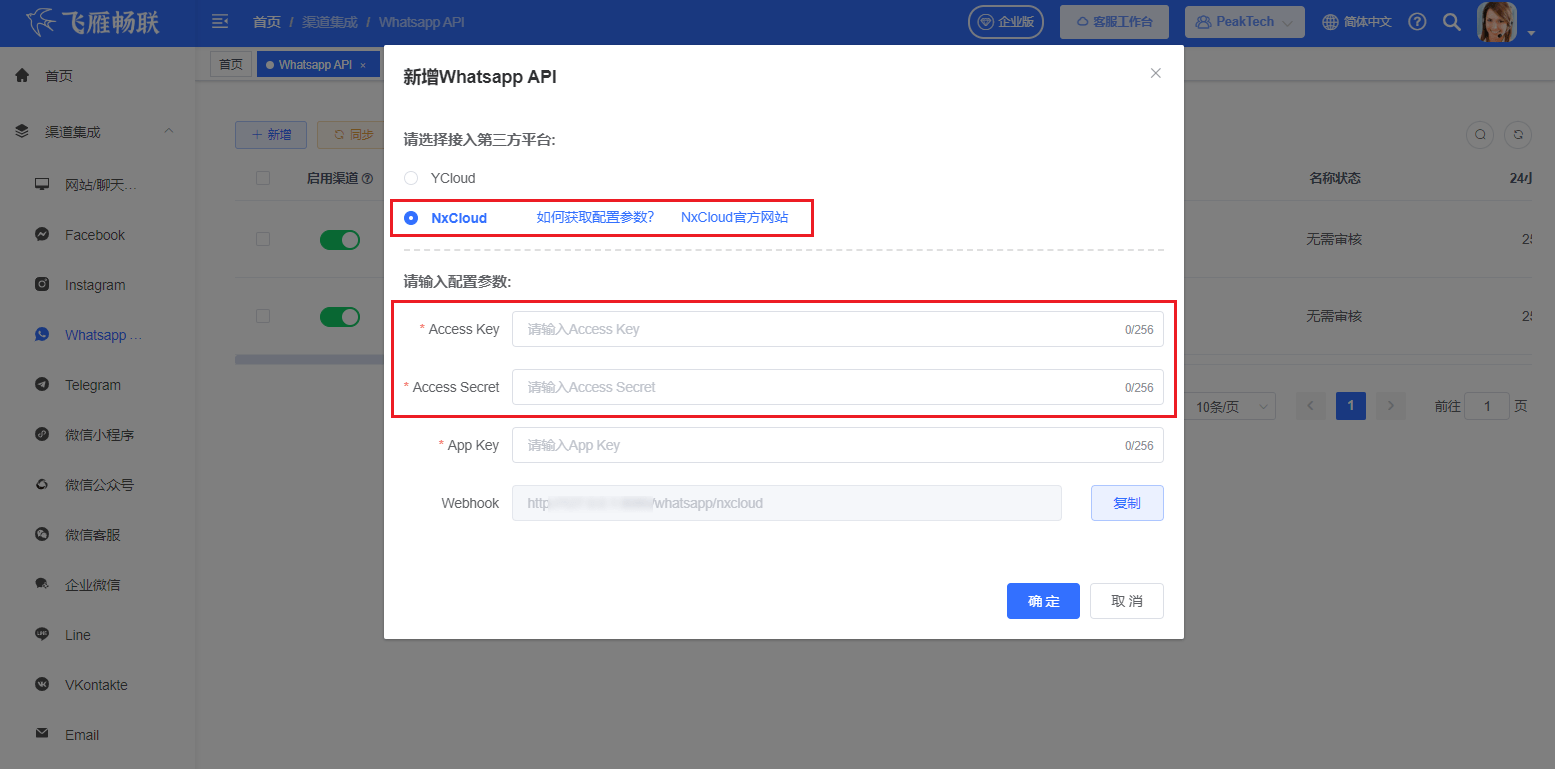
Task: Open help question mark icon
Action: point(1417,21)
